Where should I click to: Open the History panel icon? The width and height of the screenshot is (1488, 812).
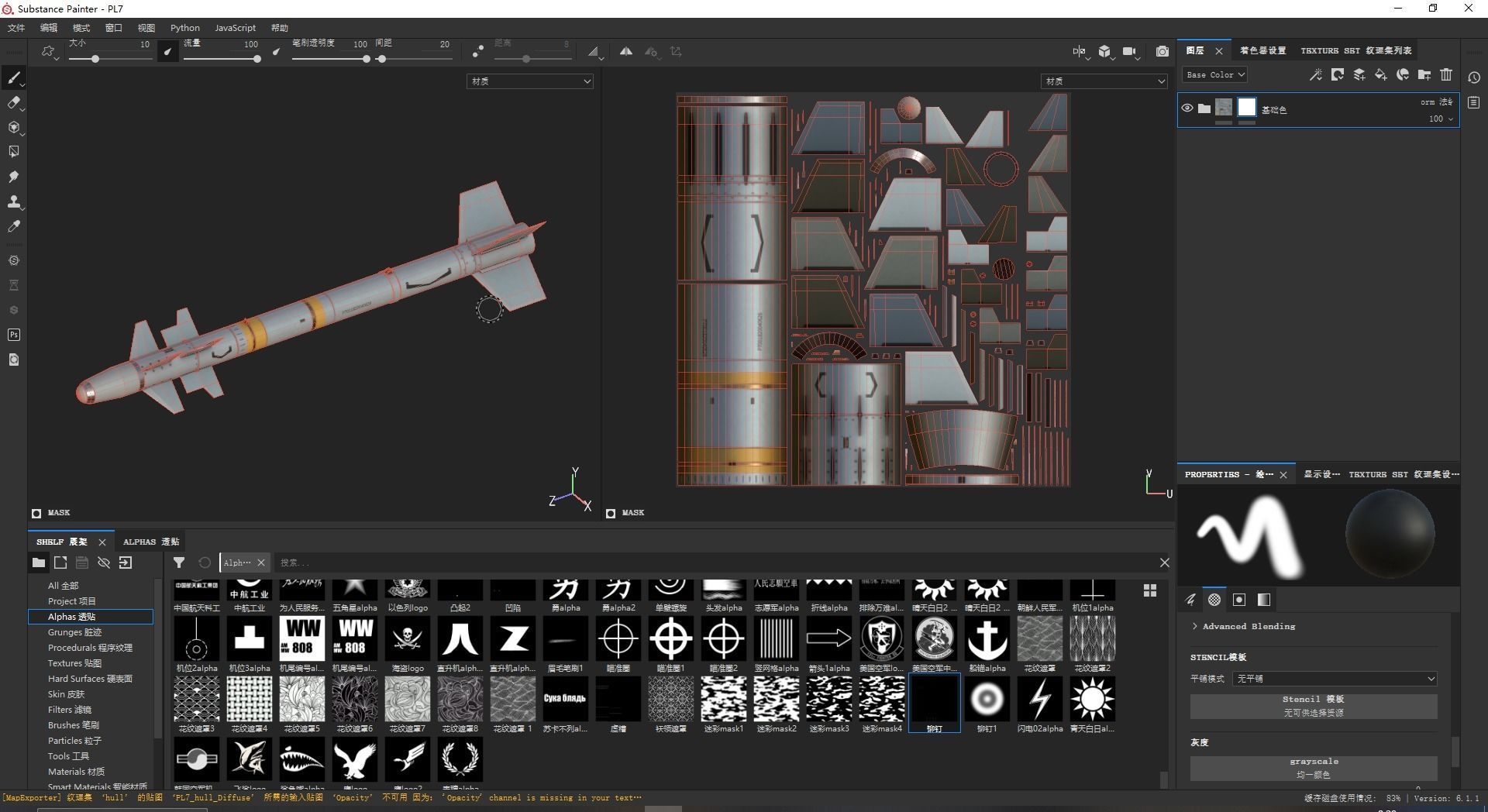pos(1474,77)
